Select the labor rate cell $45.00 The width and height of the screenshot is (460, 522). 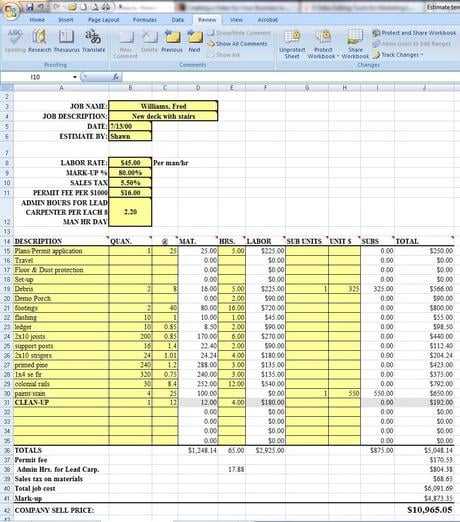pyautogui.click(x=130, y=163)
